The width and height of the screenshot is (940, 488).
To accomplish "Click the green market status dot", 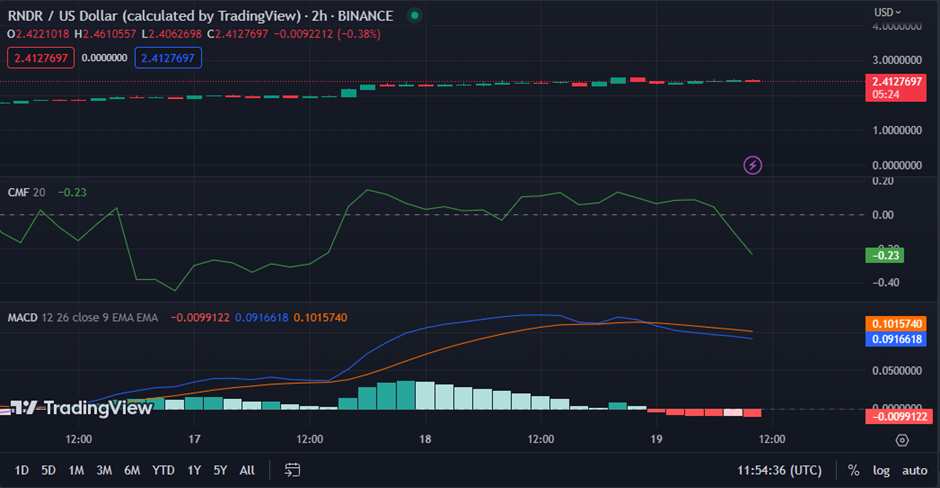I will (x=414, y=16).
